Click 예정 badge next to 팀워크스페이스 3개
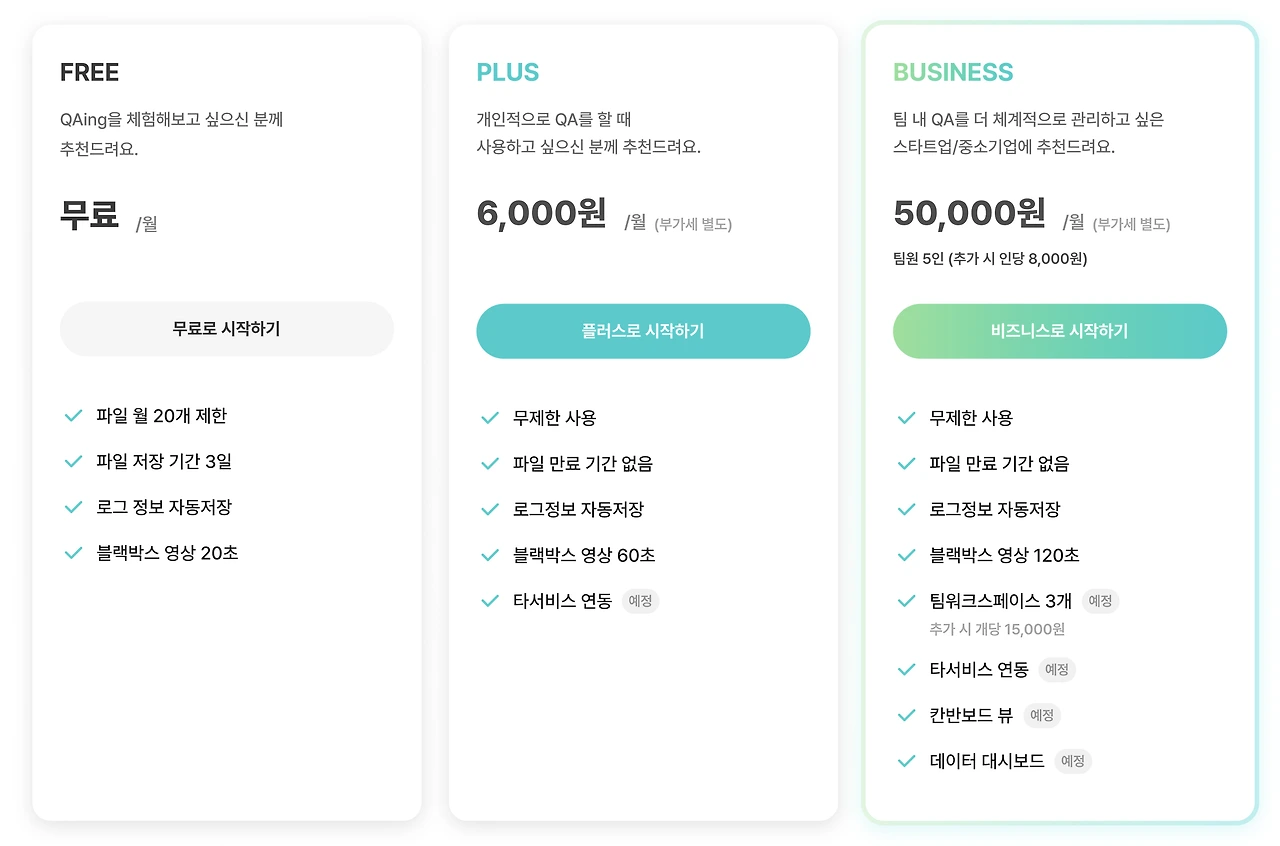 pyautogui.click(x=1100, y=601)
